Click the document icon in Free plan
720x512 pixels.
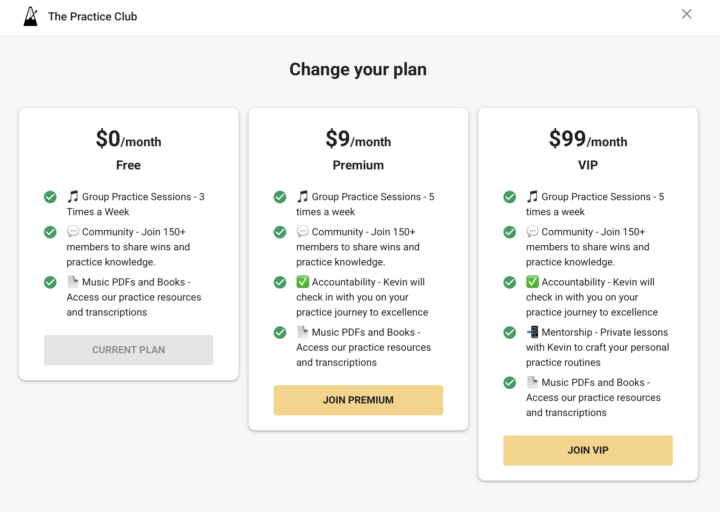(73, 282)
